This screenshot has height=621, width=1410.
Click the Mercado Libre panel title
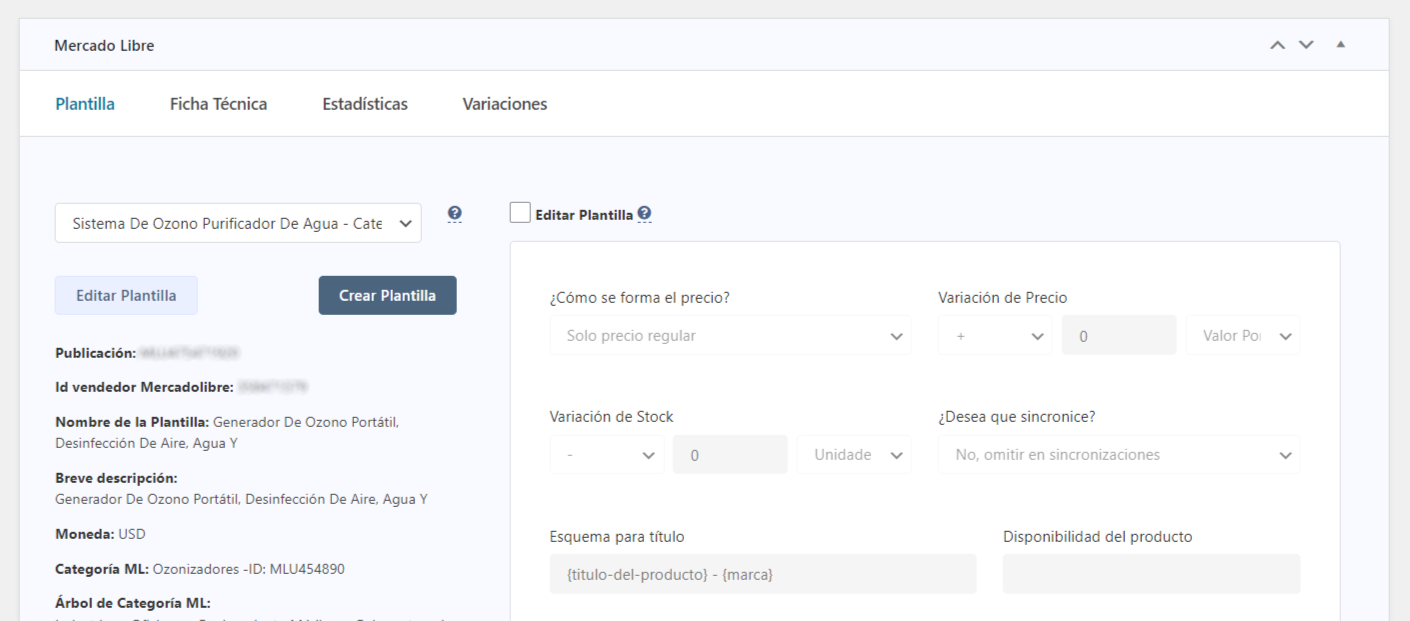tap(104, 45)
